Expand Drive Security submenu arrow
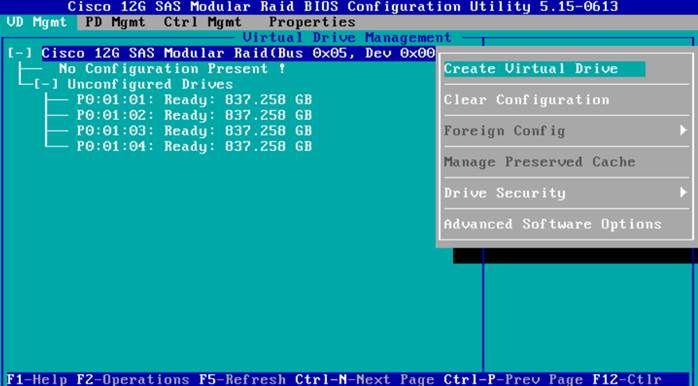This screenshot has height=386, width=698. coord(683,192)
